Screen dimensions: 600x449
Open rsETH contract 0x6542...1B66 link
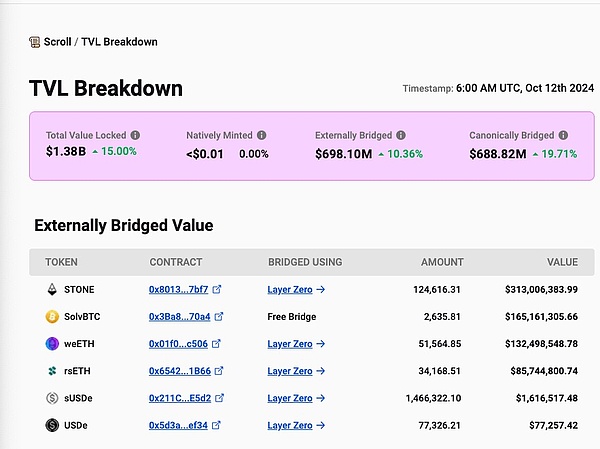point(180,371)
